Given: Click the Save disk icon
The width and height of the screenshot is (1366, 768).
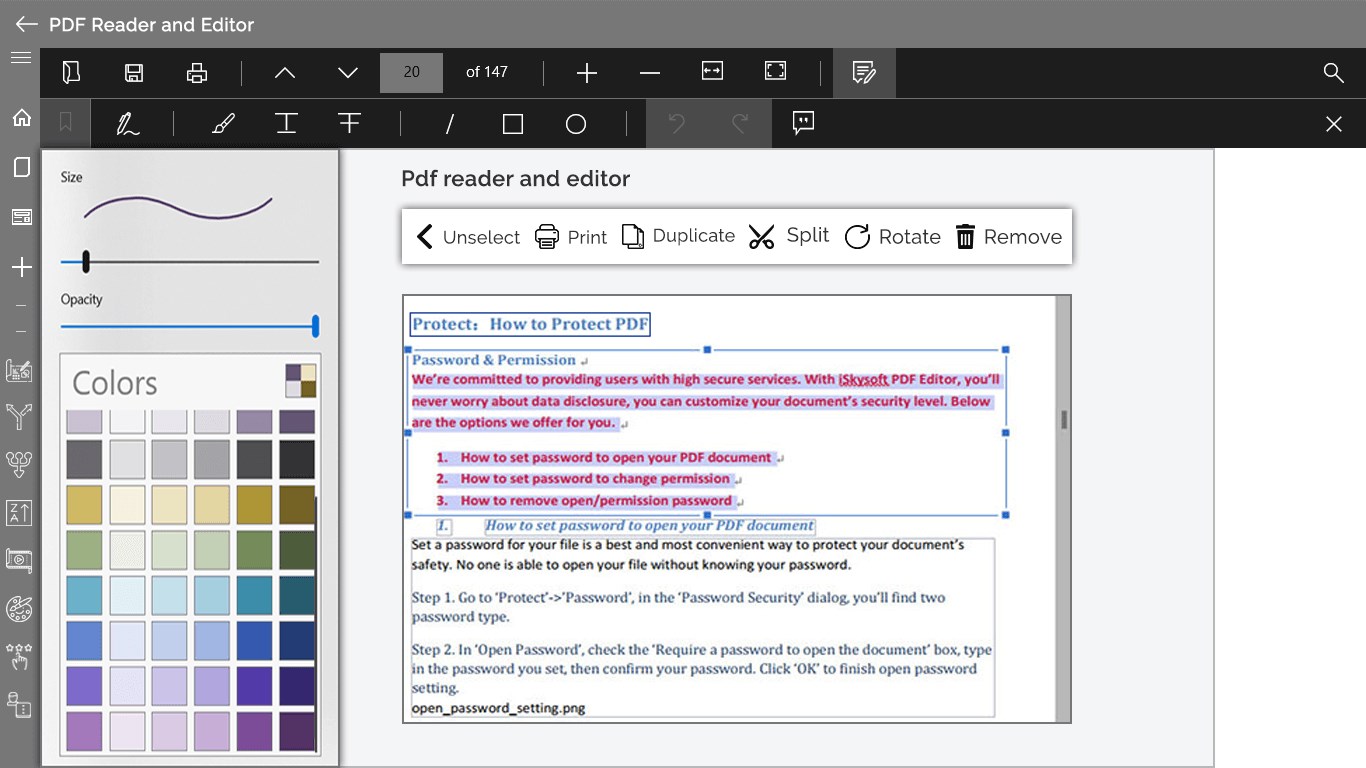Looking at the screenshot, I should pyautogui.click(x=134, y=72).
